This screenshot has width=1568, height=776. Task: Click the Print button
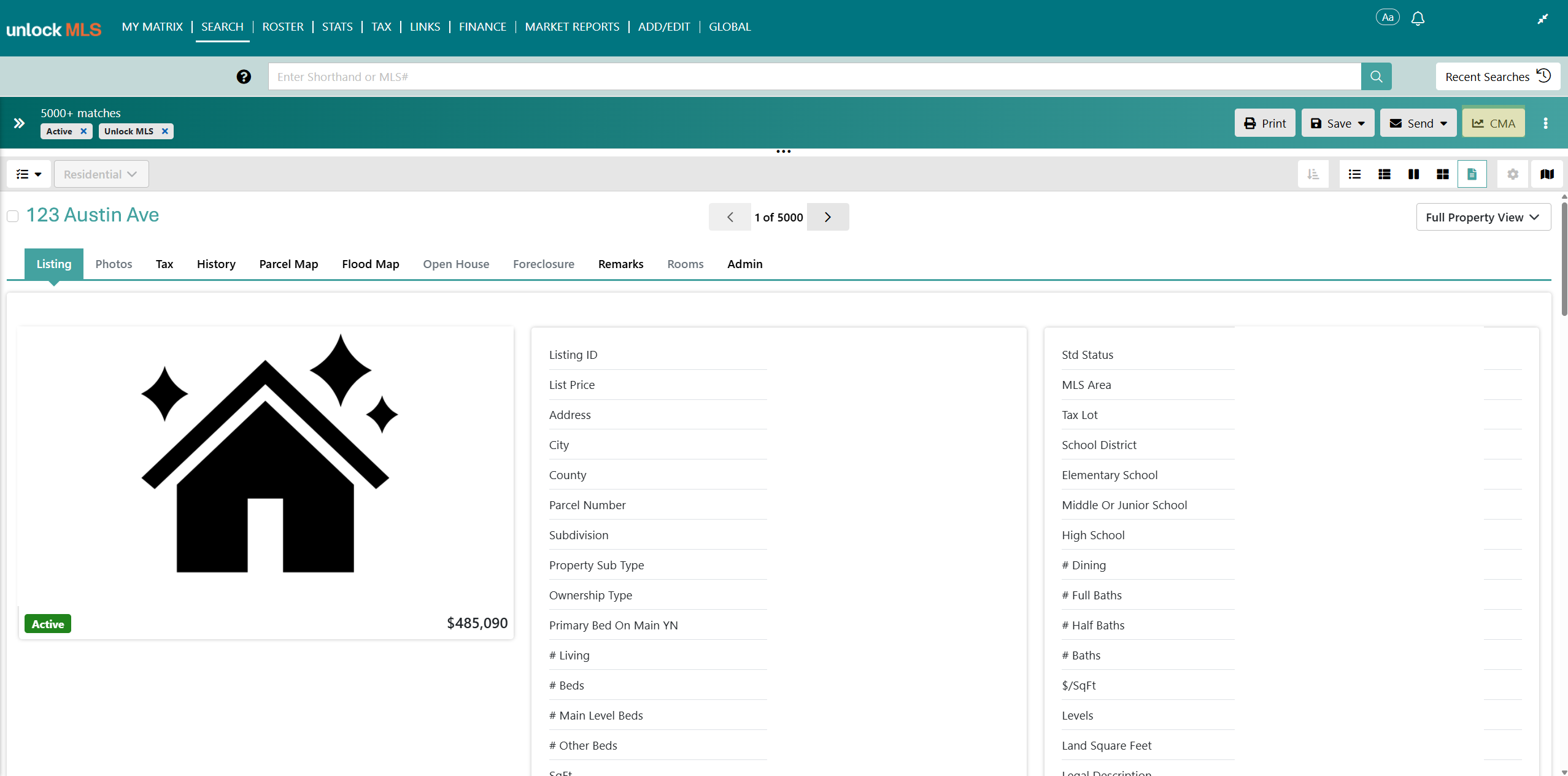[1265, 123]
